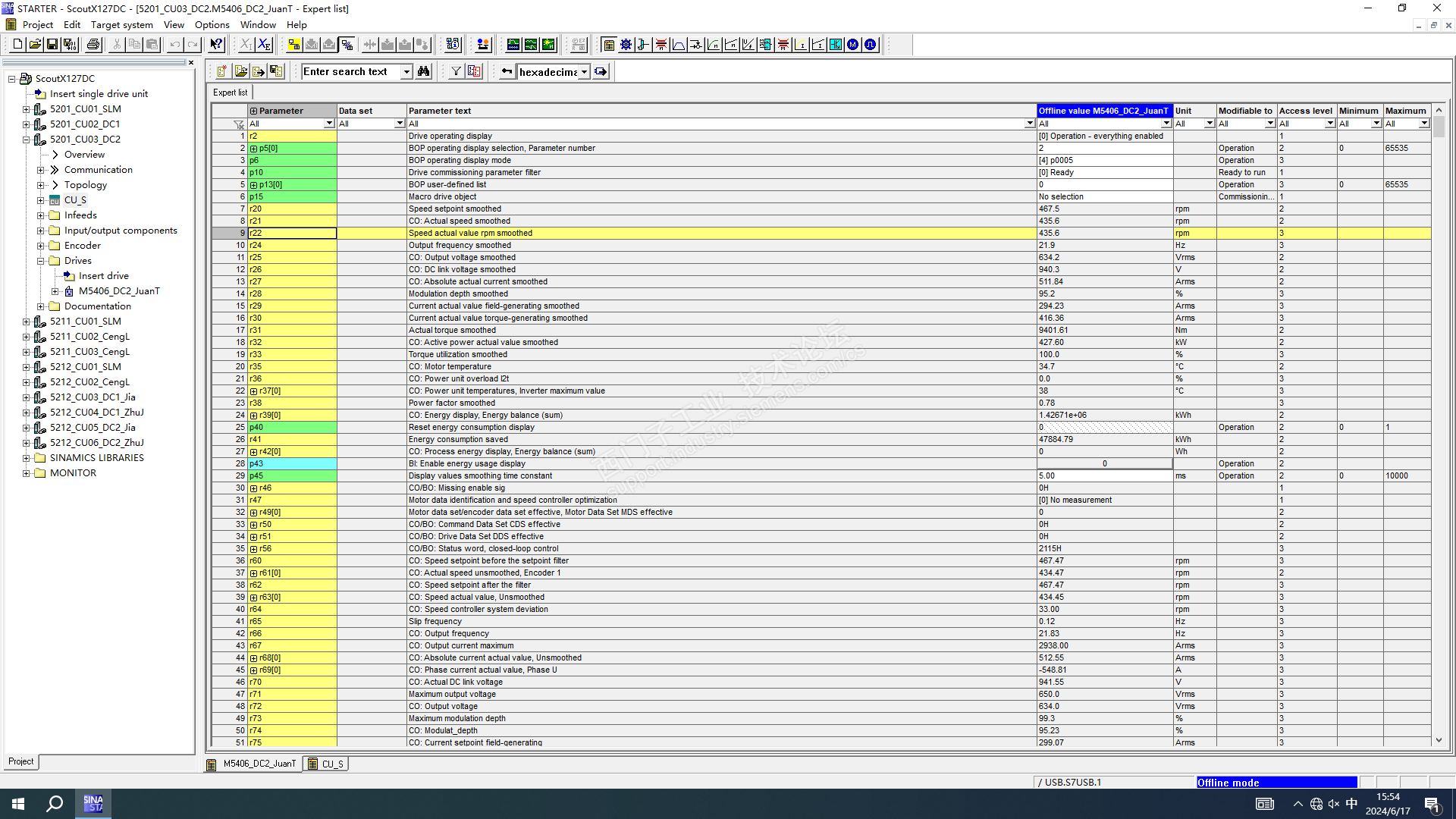
Task: Click the context help arrow icon
Action: click(216, 45)
